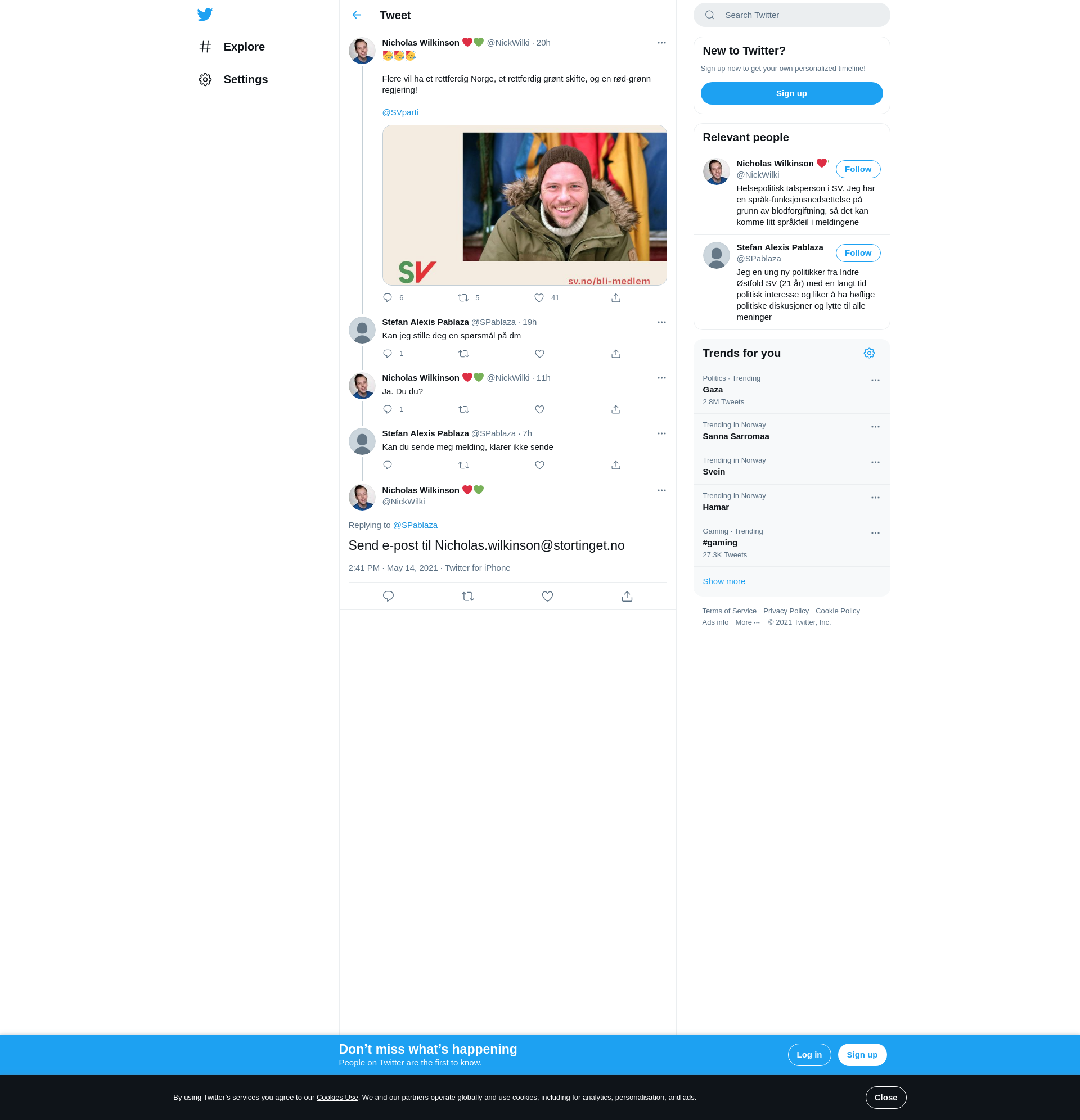Click Log in on the blue banner
1080x1120 pixels.
(x=809, y=1054)
